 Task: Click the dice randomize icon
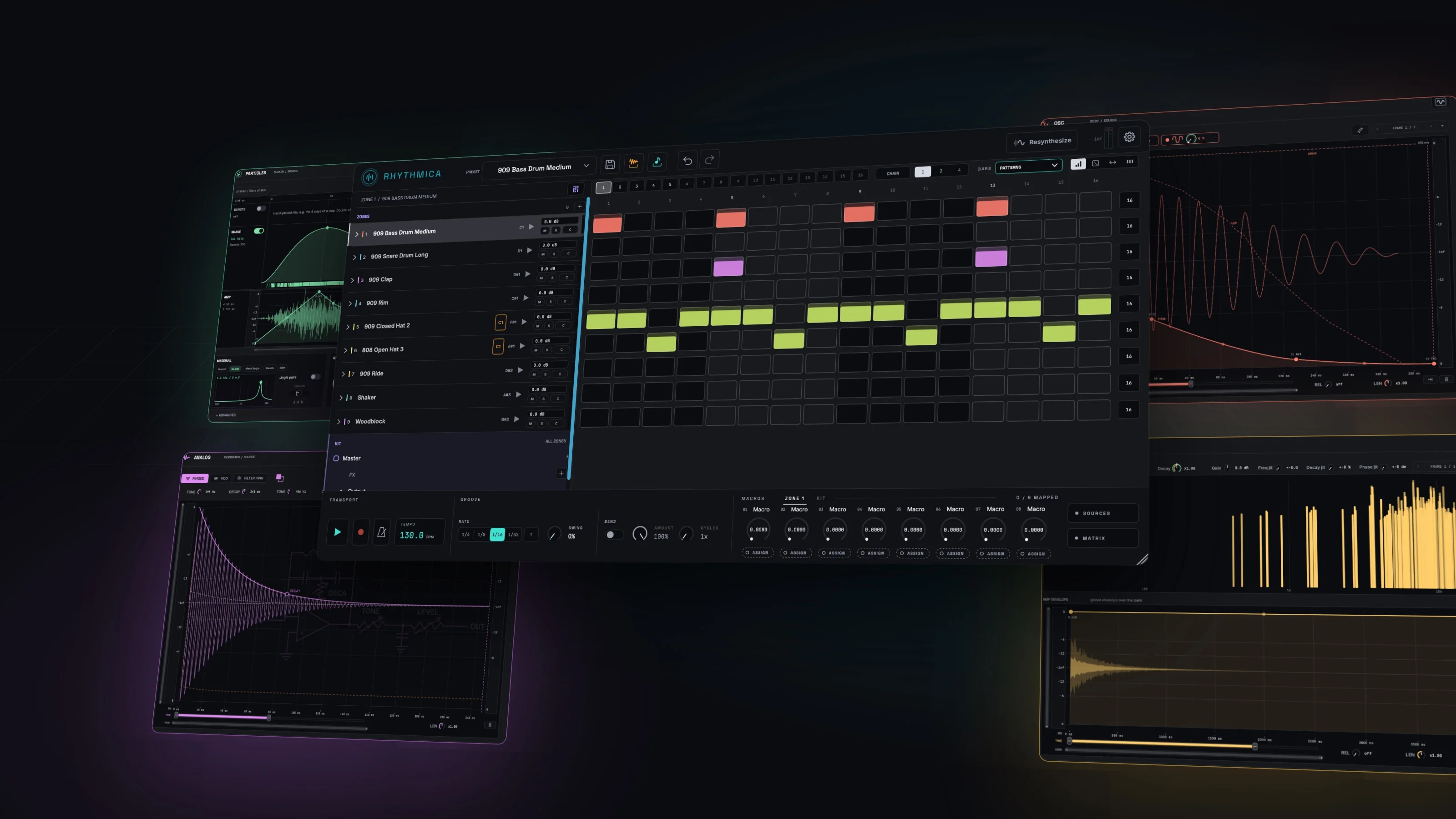click(1095, 163)
